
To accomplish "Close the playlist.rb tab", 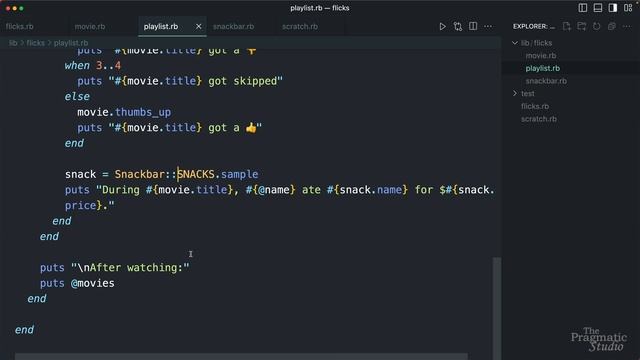I will click(x=198, y=27).
